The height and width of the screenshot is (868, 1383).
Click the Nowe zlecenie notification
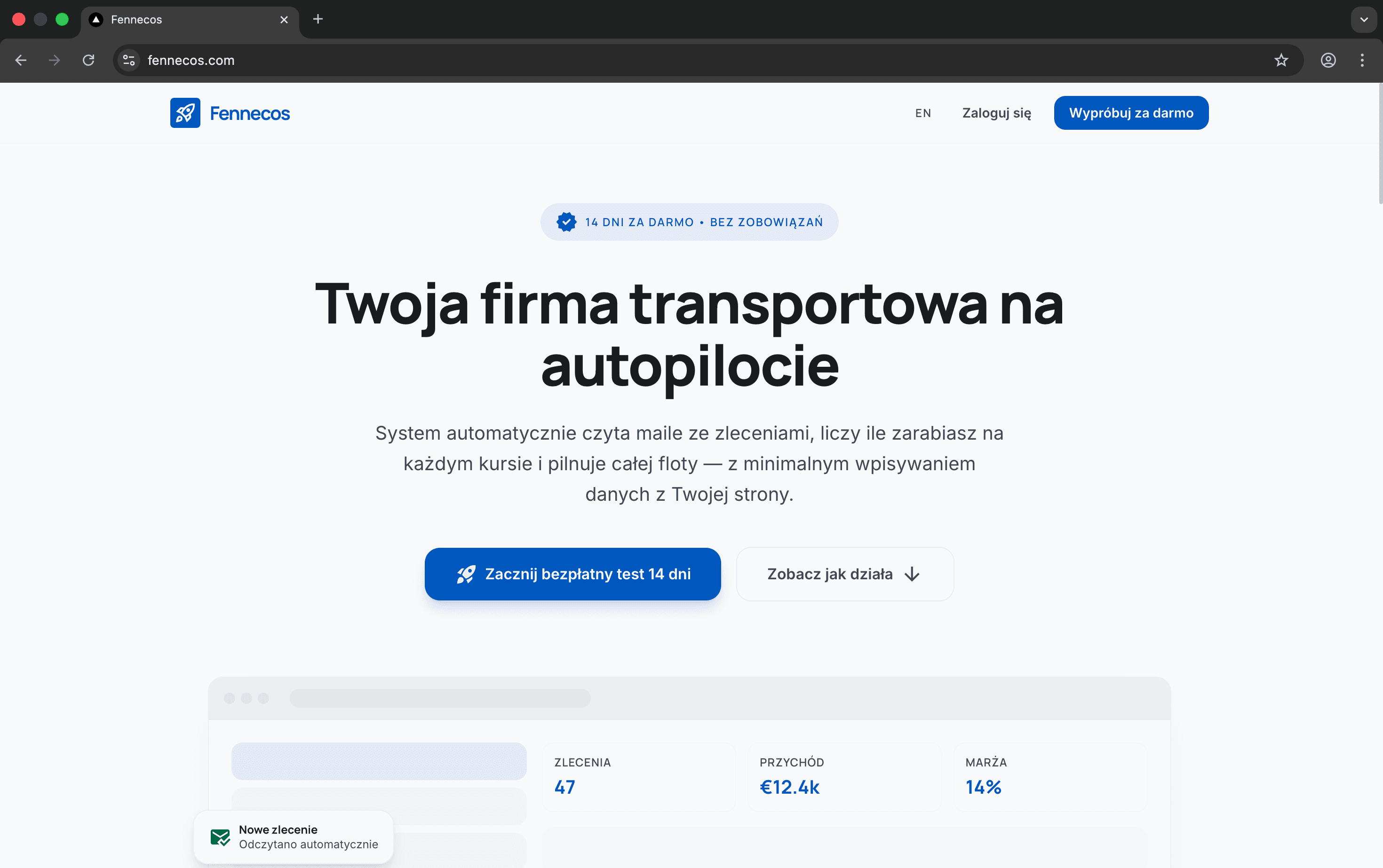294,837
